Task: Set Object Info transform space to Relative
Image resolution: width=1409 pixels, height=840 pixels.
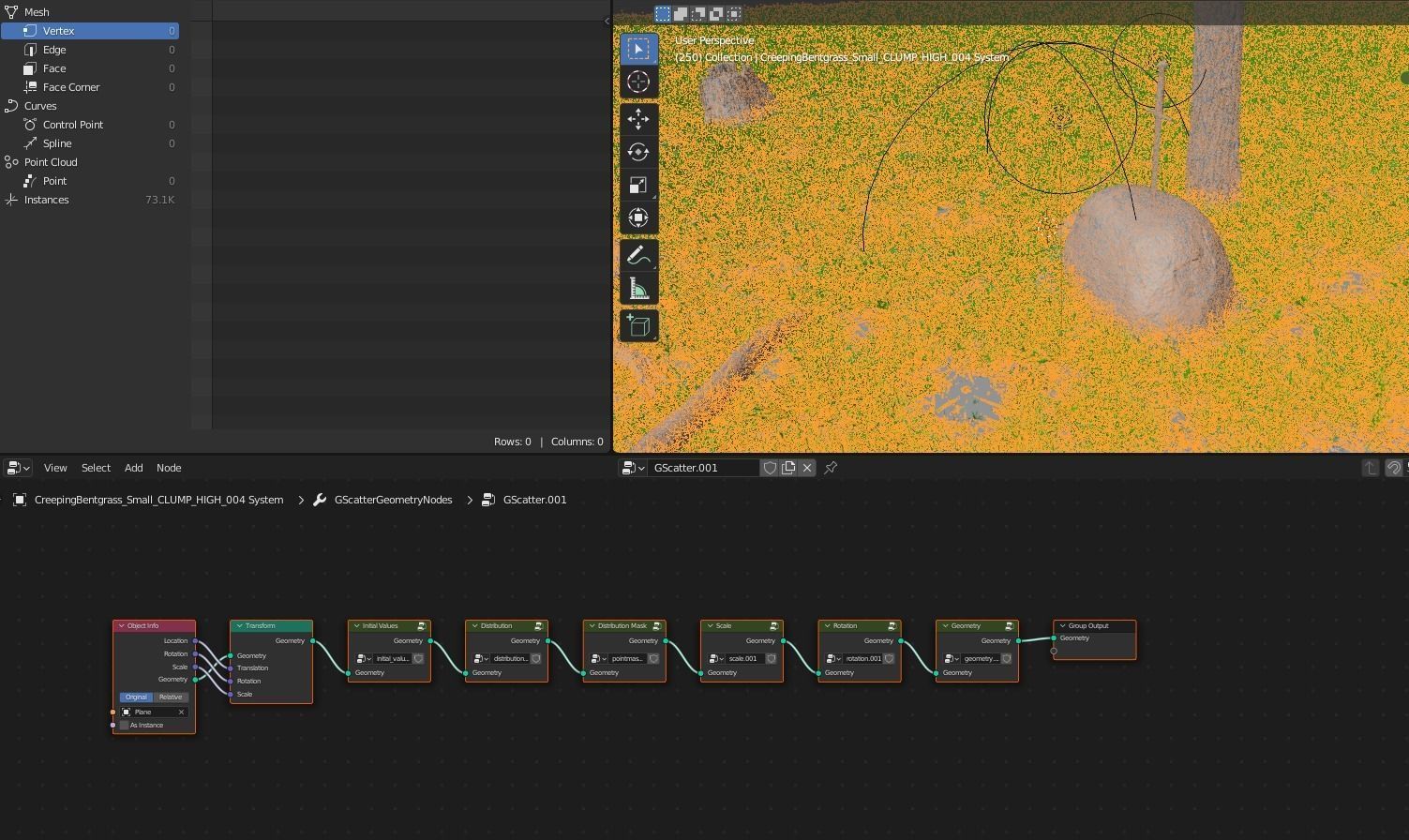Action: [x=171, y=697]
